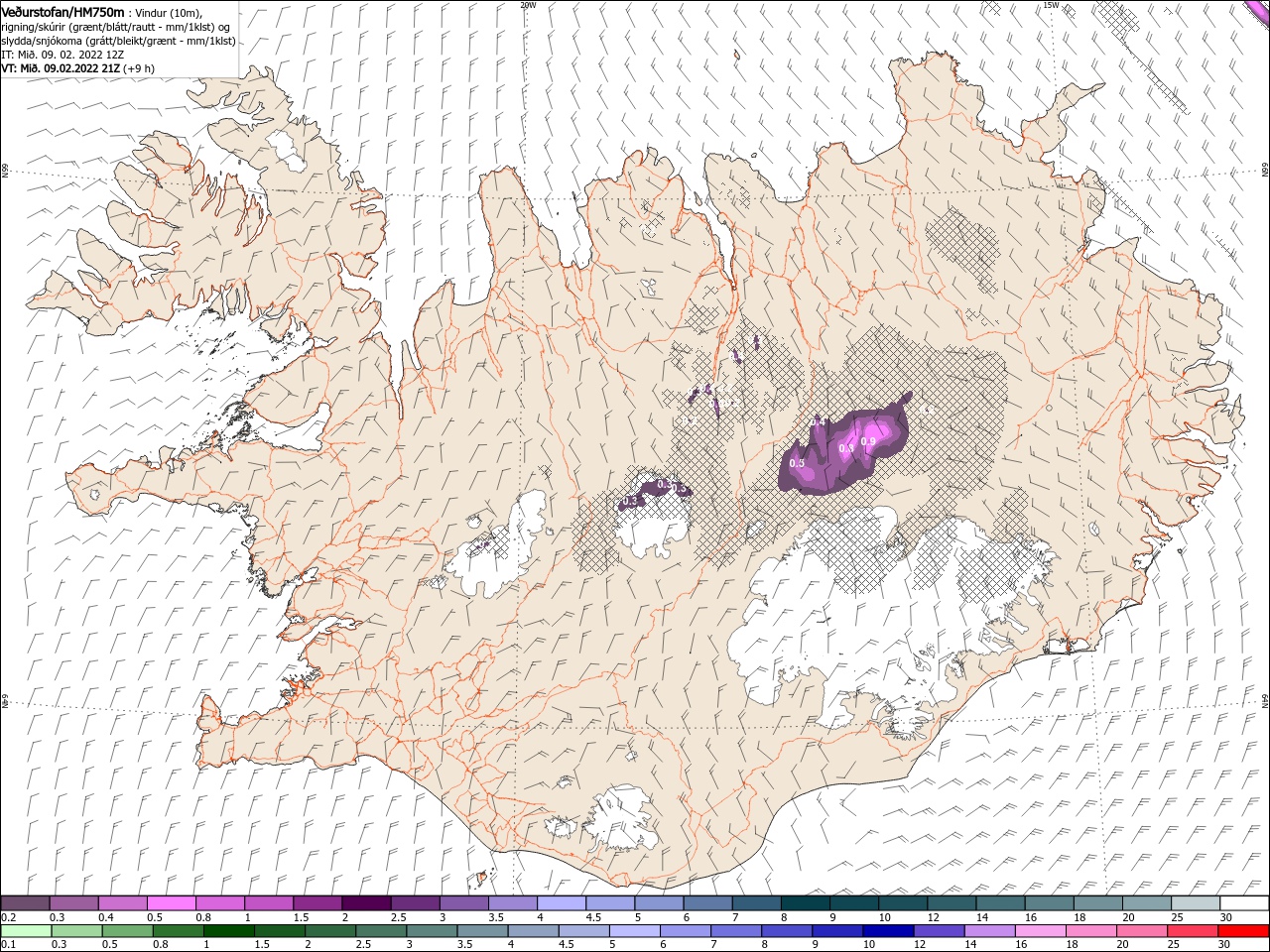
Task: Click the 0.2 label in the upper legend
Action: (x=8, y=917)
